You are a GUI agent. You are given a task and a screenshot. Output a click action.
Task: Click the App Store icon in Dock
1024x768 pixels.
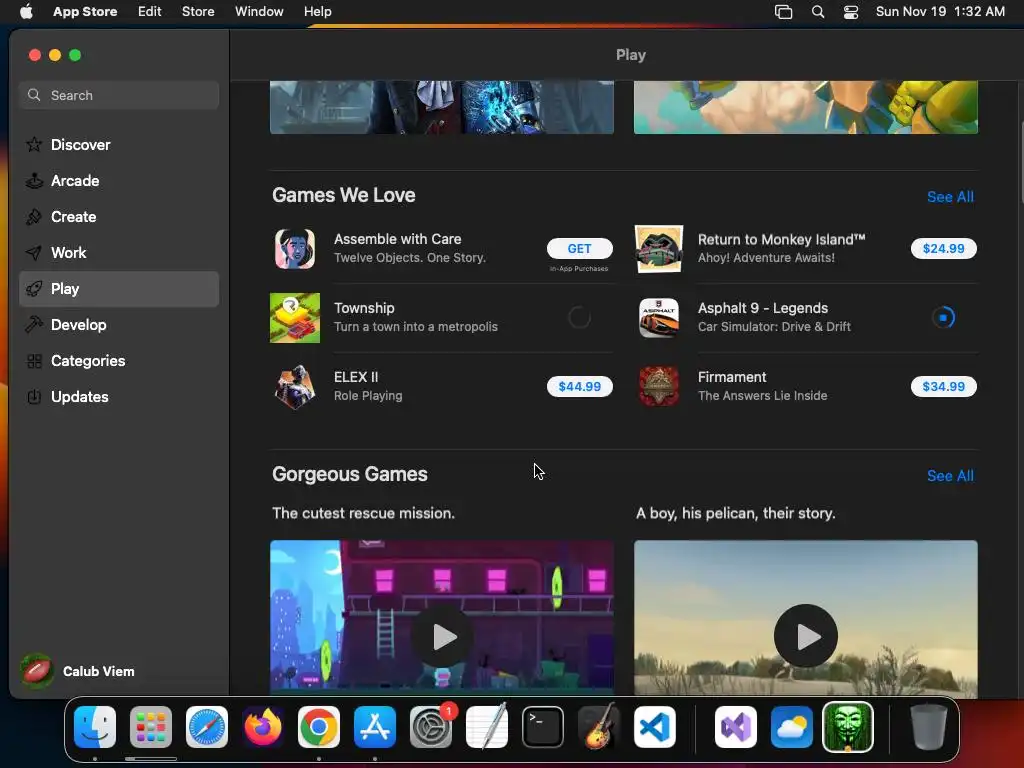(375, 727)
